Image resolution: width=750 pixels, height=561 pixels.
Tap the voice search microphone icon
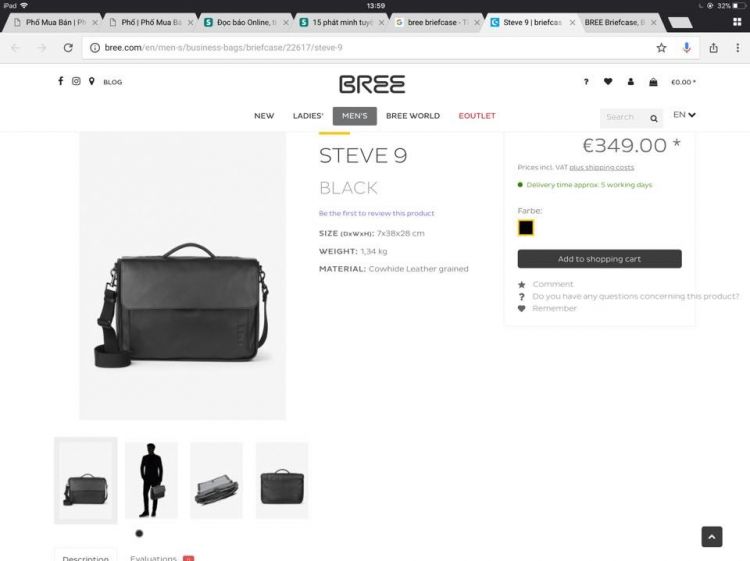tap(687, 47)
